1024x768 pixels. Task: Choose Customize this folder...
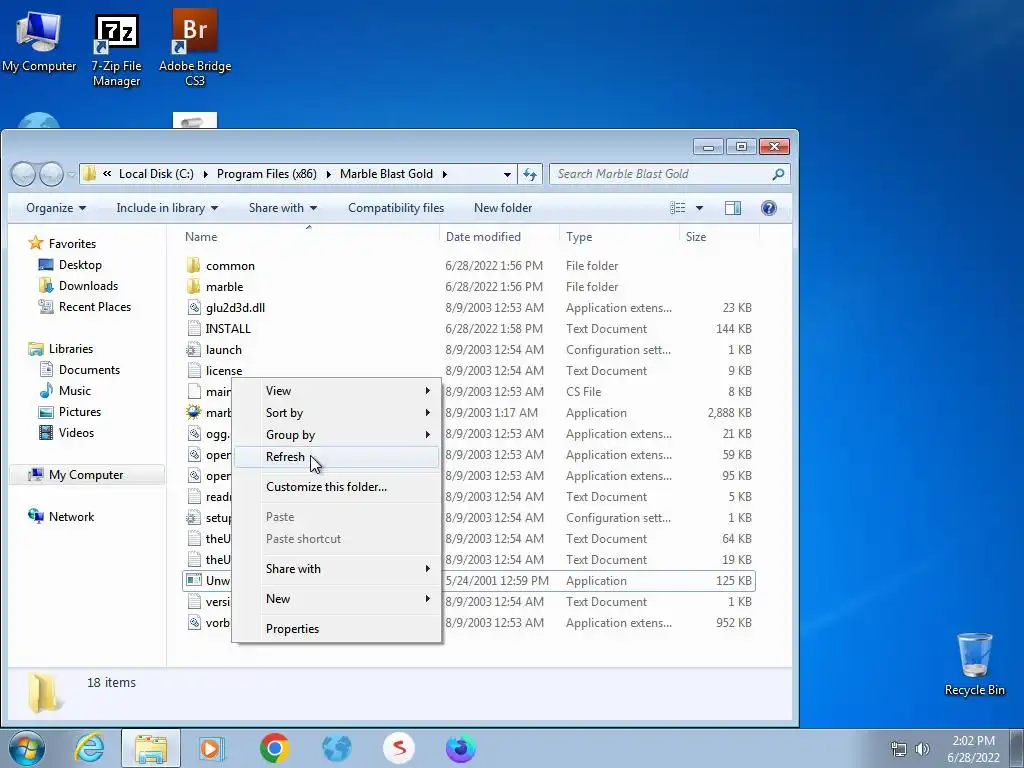point(336,487)
